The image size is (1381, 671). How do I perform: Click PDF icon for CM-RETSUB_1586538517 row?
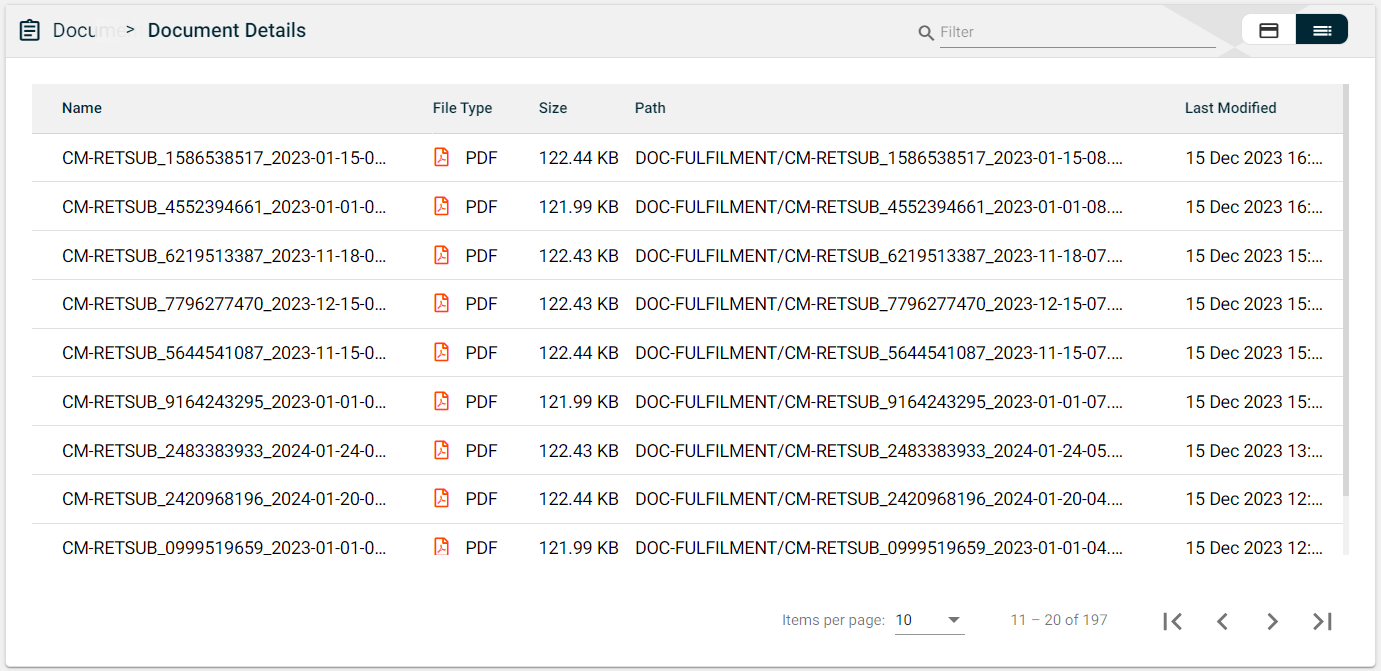(441, 158)
